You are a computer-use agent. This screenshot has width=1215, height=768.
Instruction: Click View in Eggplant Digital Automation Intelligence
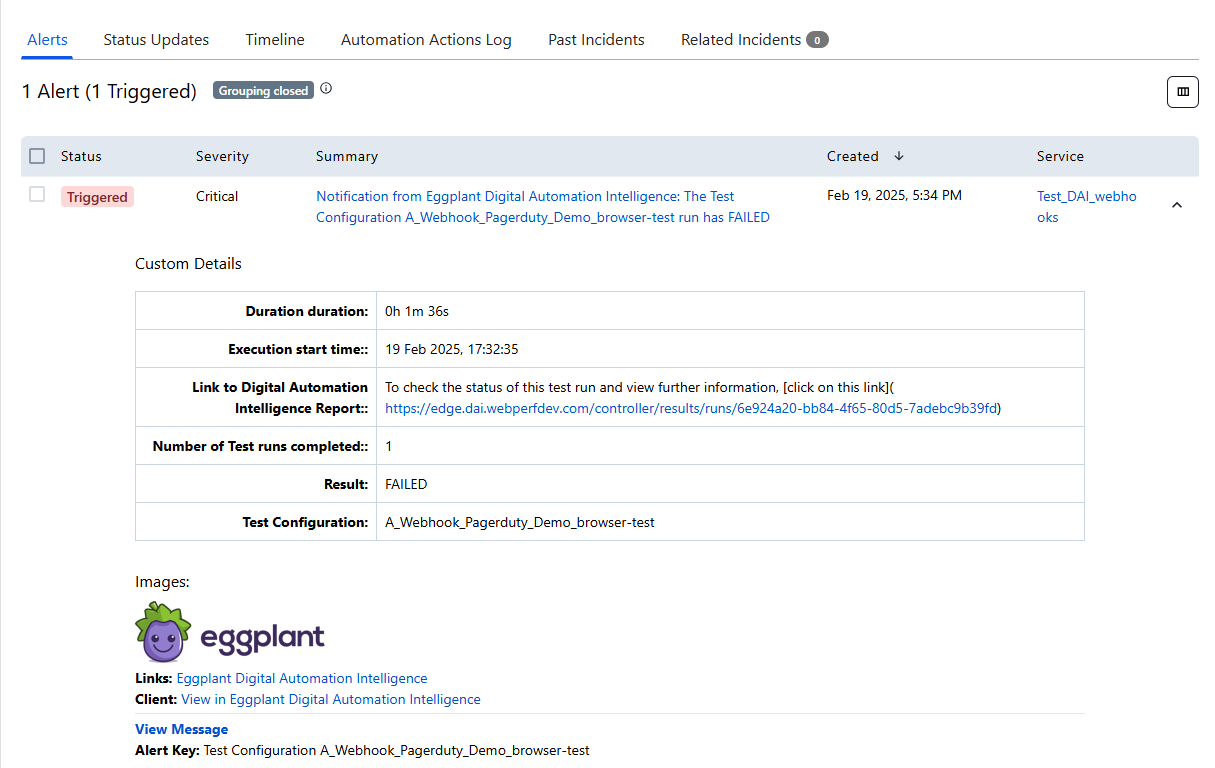pyautogui.click(x=331, y=699)
